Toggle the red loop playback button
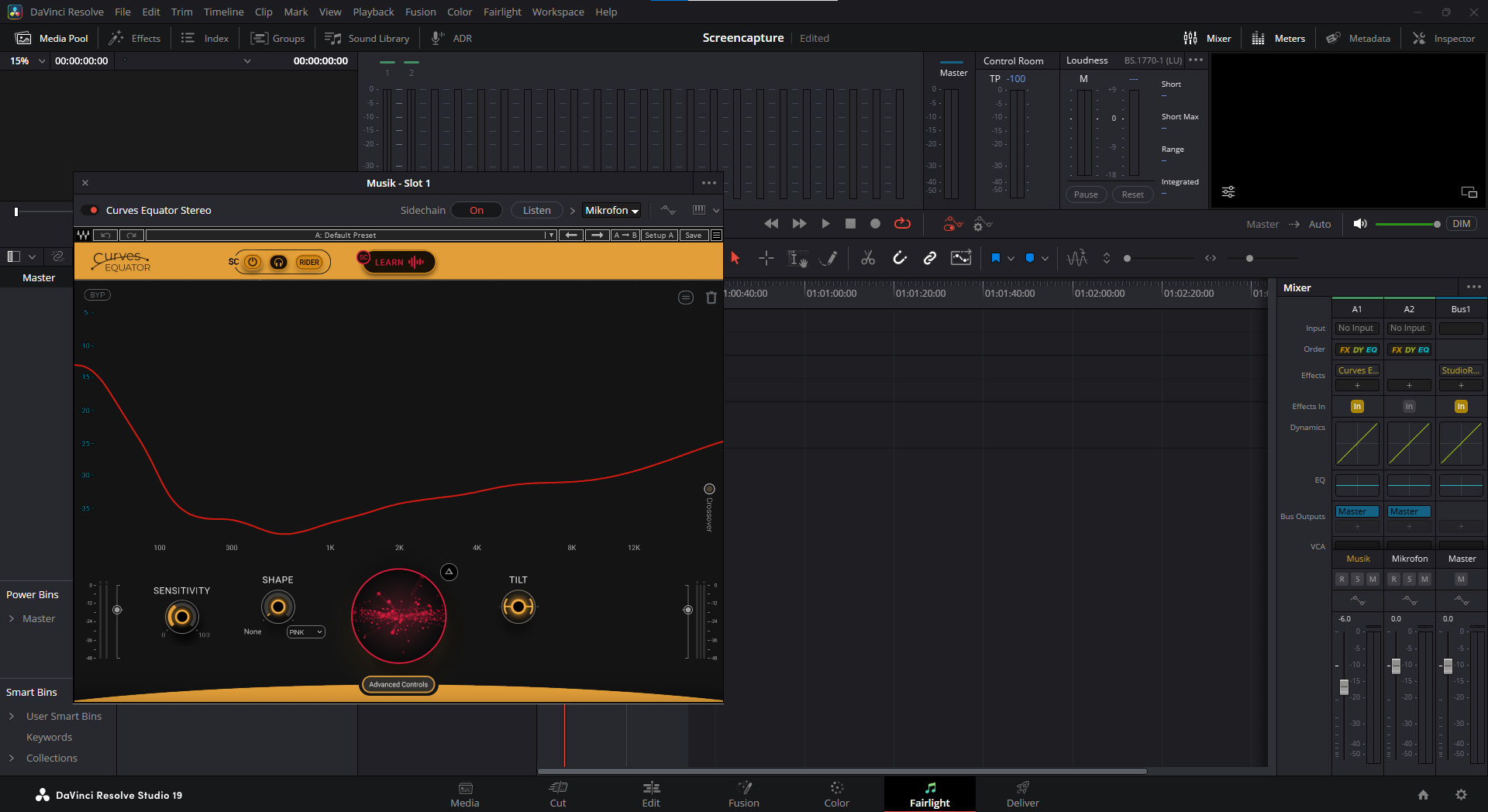The width and height of the screenshot is (1488, 812). 902,224
